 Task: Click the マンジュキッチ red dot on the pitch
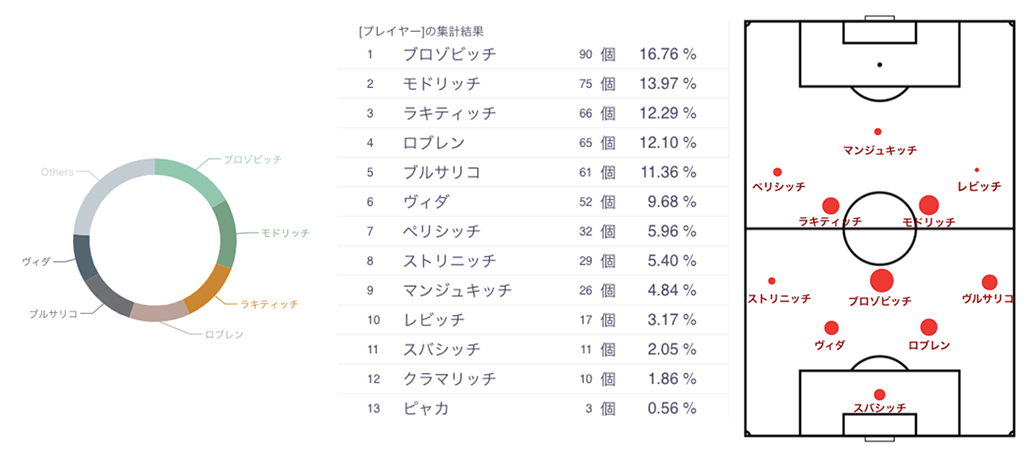click(878, 132)
